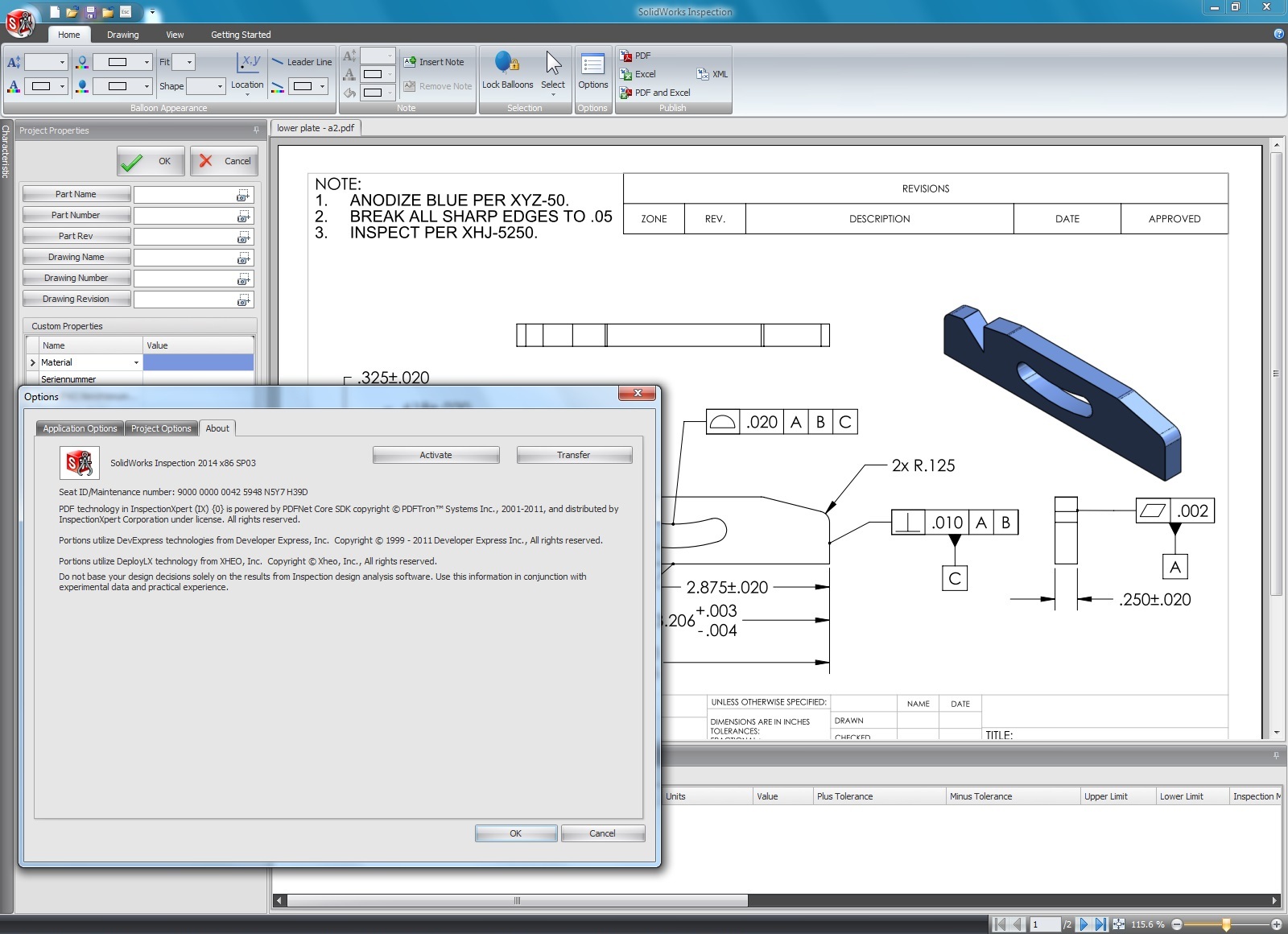Switch to the View ribbon tab
This screenshot has width=1288, height=934.
175,35
